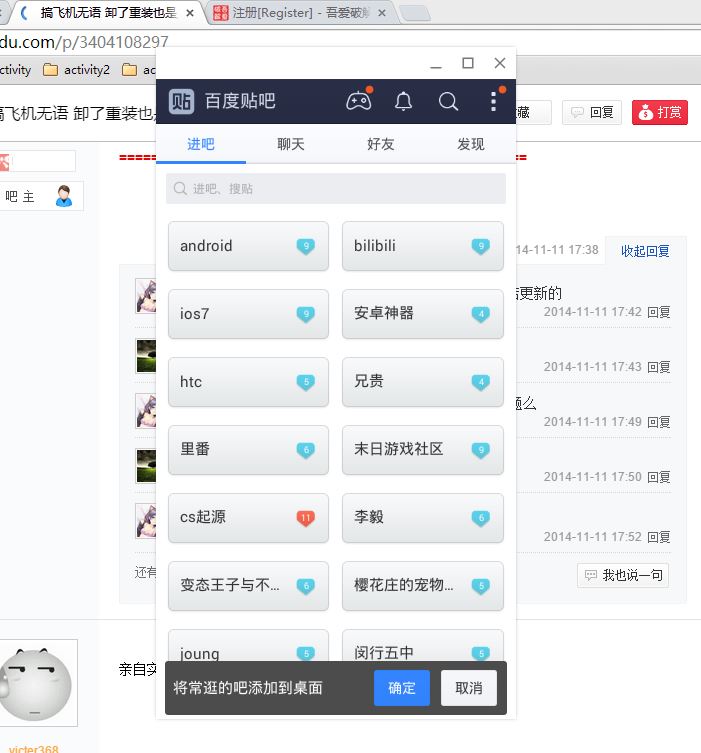This screenshot has height=753, width=701.
Task: Open the 兄贵 bar
Action: click(x=423, y=382)
